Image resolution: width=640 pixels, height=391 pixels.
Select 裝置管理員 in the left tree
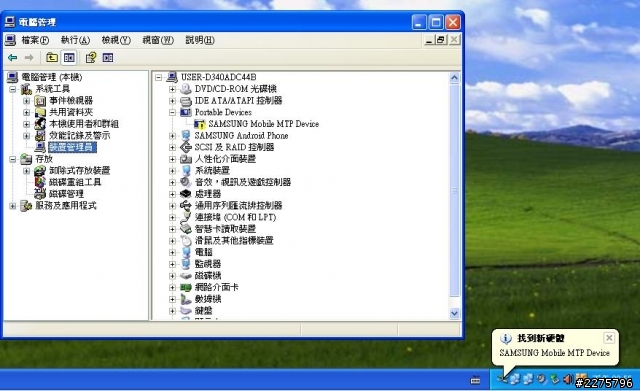[72, 147]
